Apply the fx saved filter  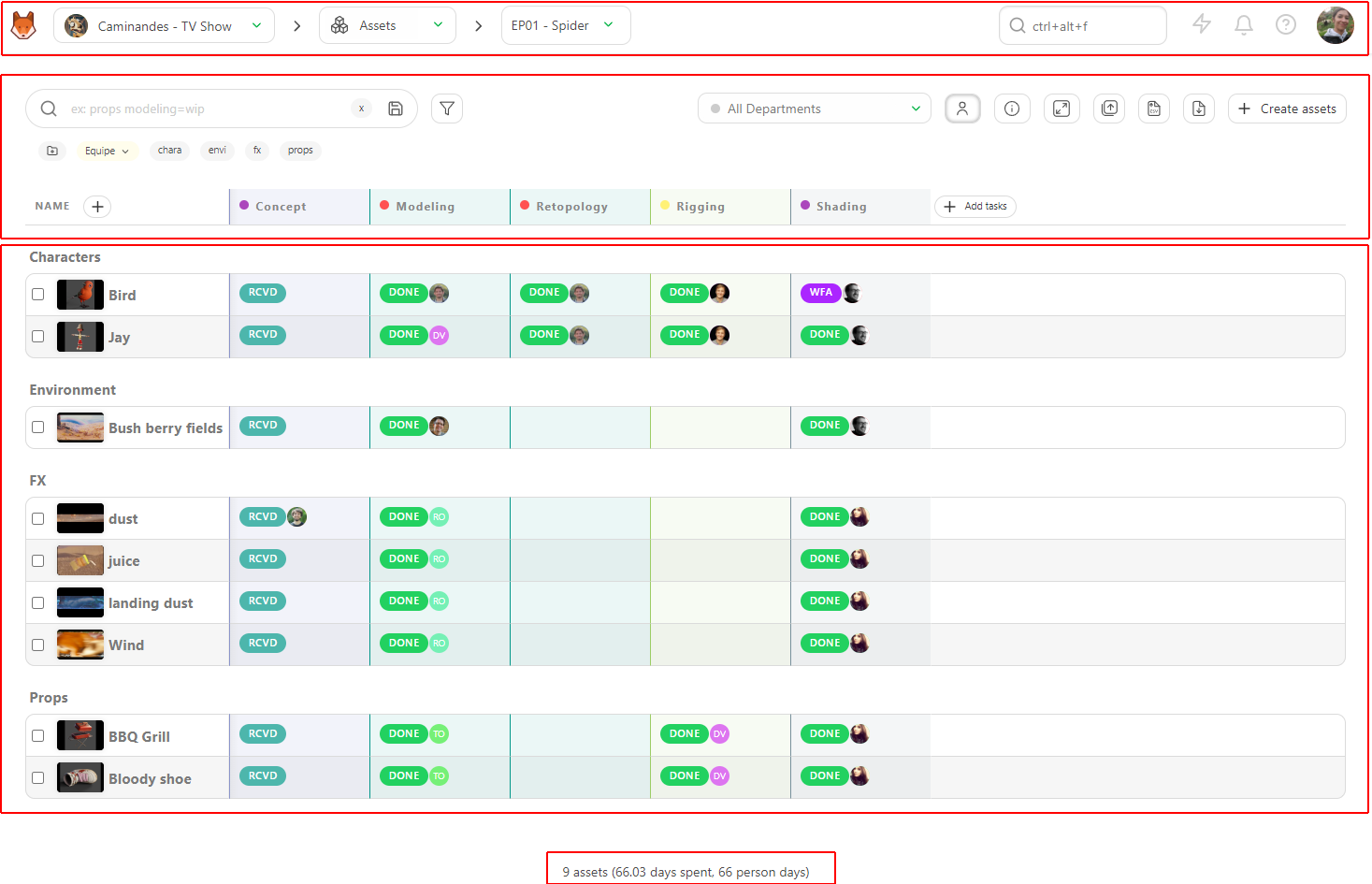pyautogui.click(x=257, y=151)
